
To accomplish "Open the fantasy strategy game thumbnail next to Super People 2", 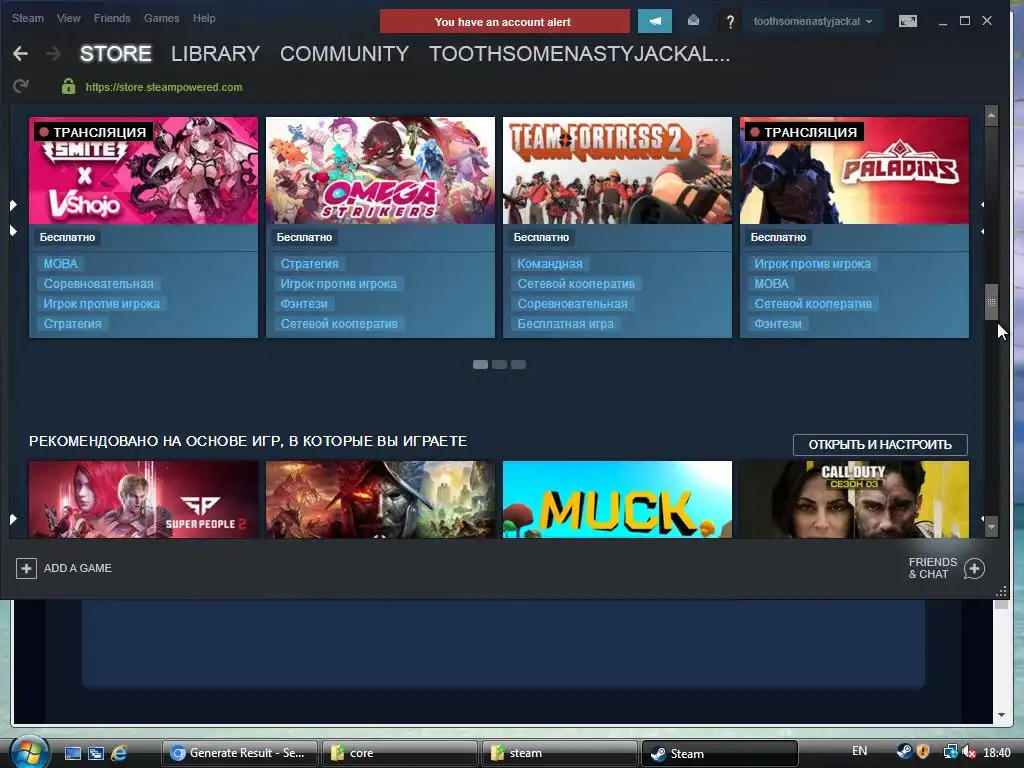I will pos(380,500).
